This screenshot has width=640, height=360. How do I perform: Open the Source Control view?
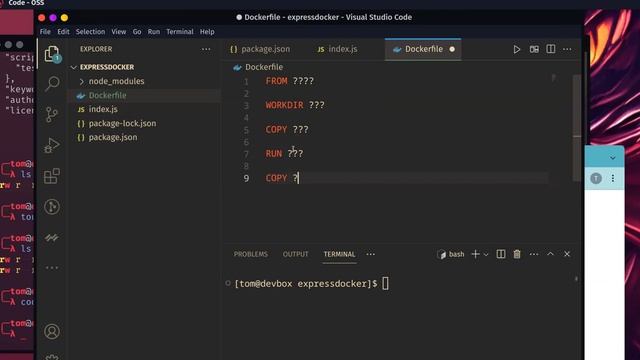(x=52, y=115)
